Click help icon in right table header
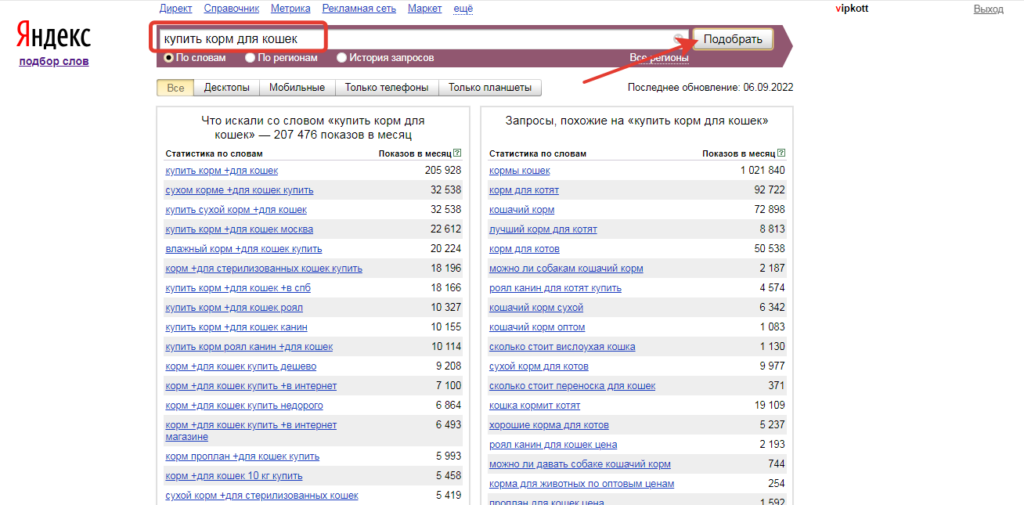 (781, 154)
